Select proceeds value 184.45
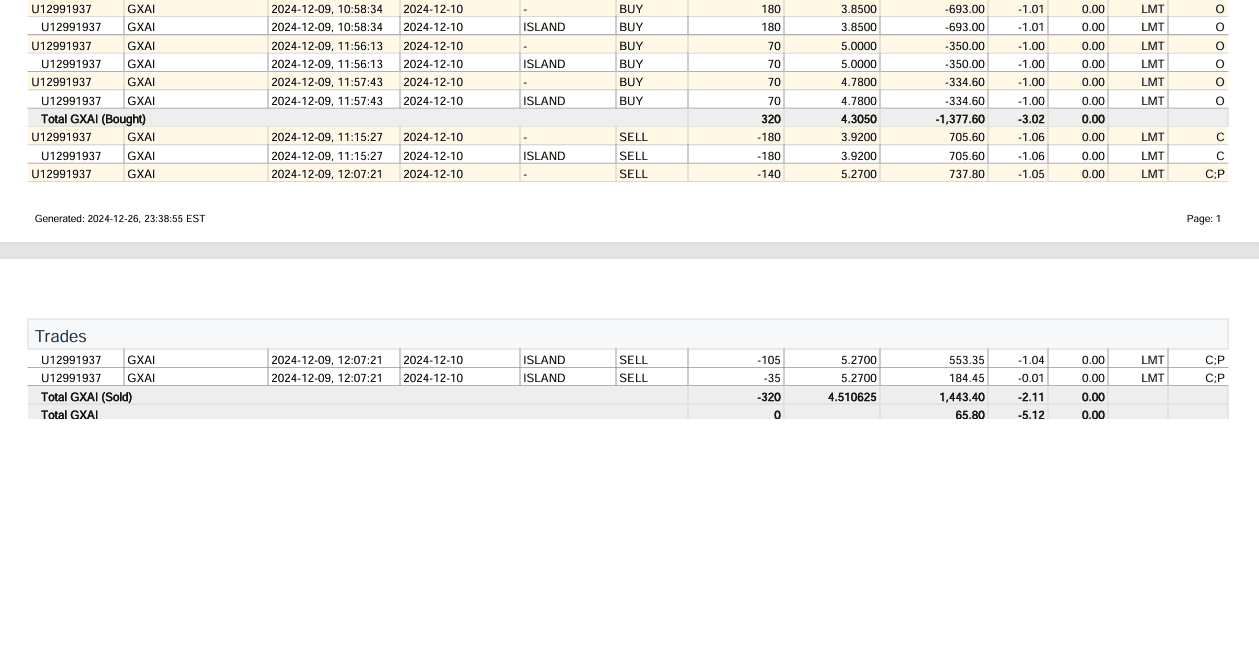This screenshot has width=1259, height=648. point(967,378)
